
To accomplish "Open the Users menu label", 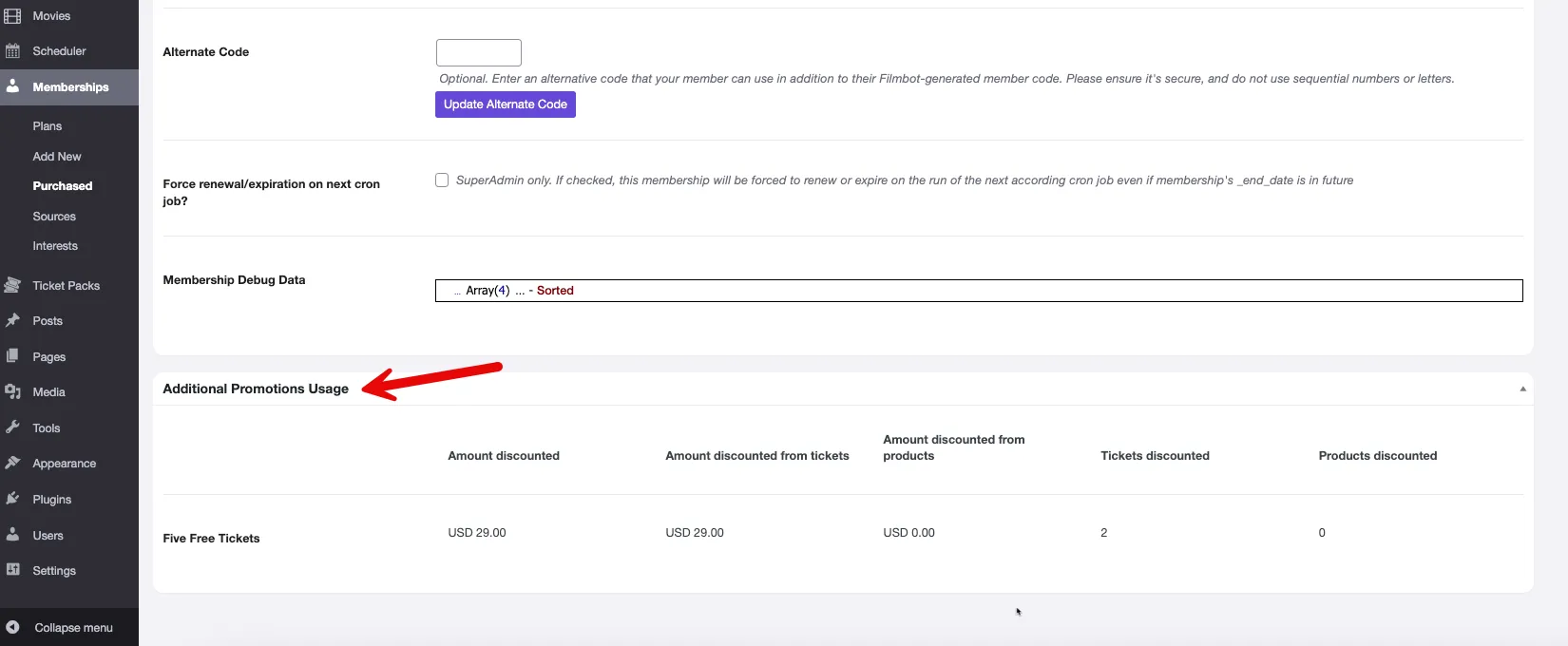I will tap(48, 536).
